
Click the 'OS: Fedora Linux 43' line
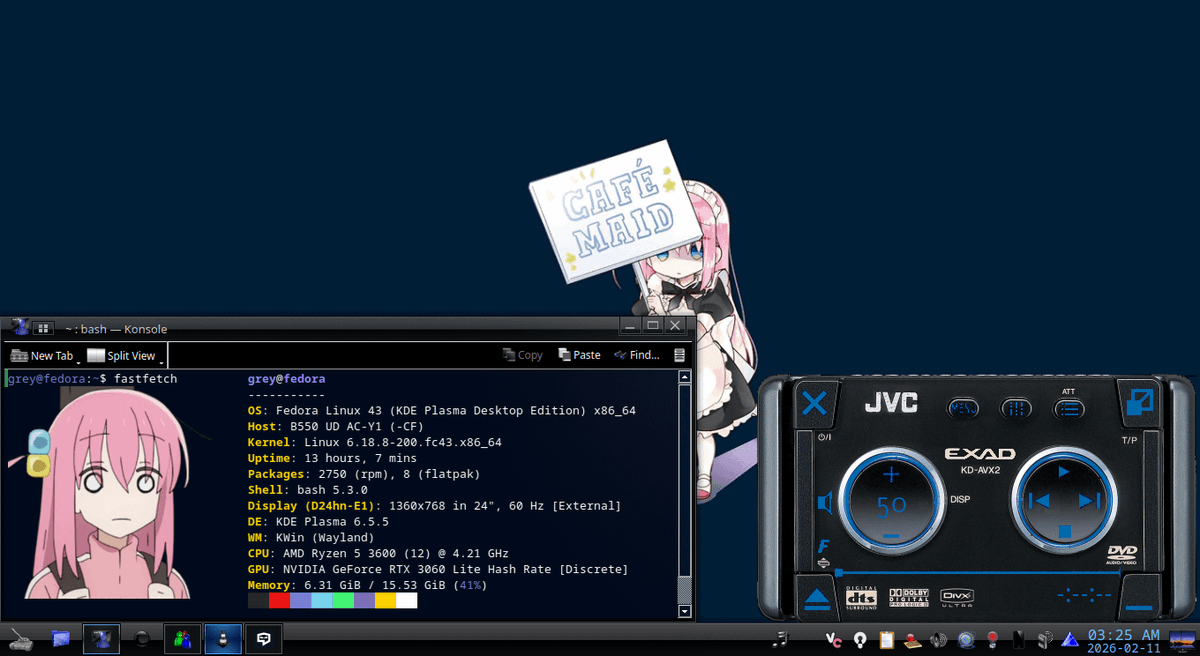442,411
